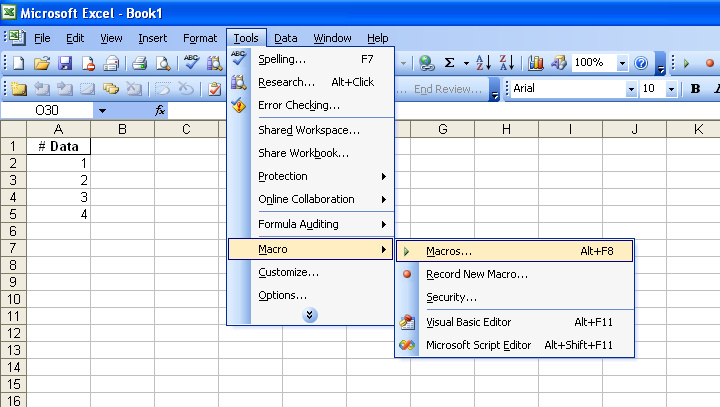Click the Create Microsoft Outlook Task icon
Image resolution: width=720 pixels, height=407 pixels.
point(214,89)
